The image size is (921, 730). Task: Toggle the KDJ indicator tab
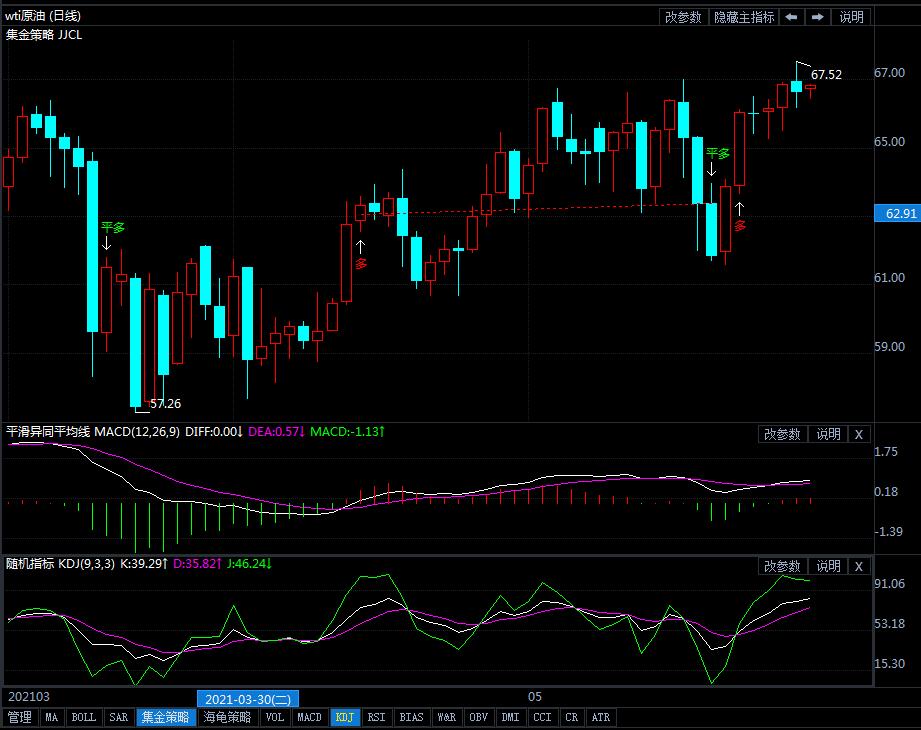[x=344, y=717]
